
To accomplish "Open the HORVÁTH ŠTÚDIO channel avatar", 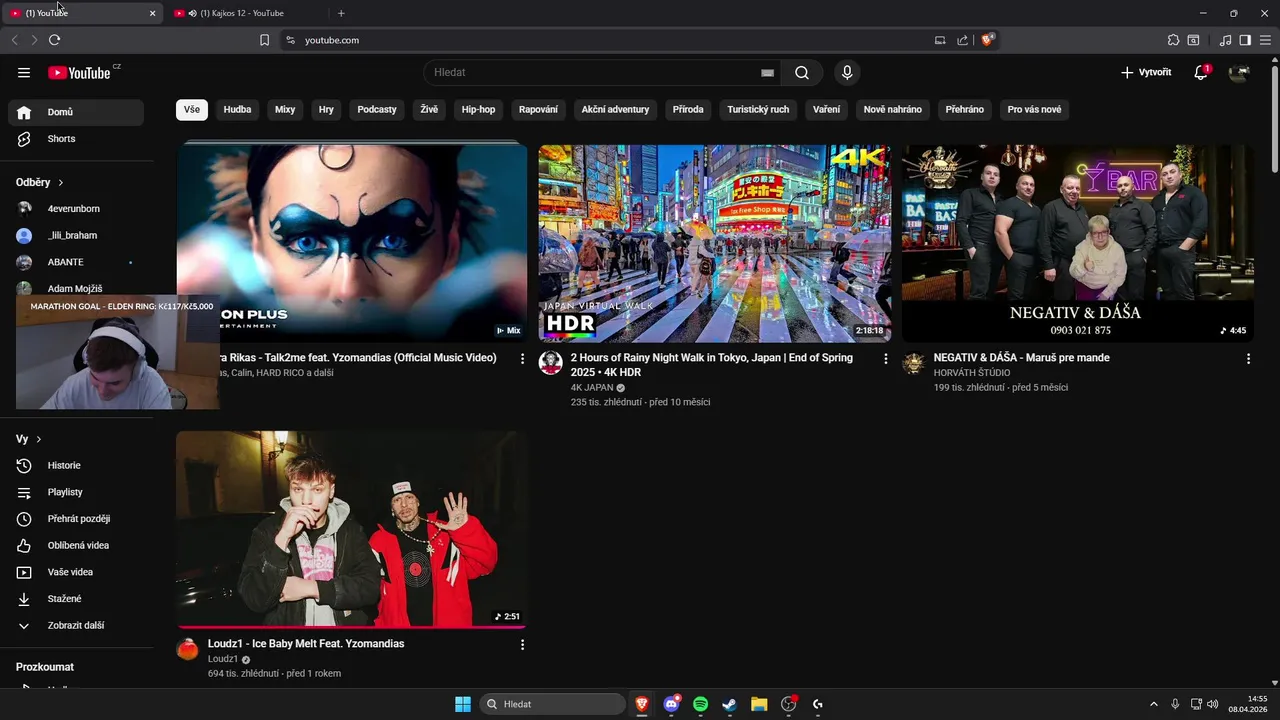I will (x=914, y=362).
